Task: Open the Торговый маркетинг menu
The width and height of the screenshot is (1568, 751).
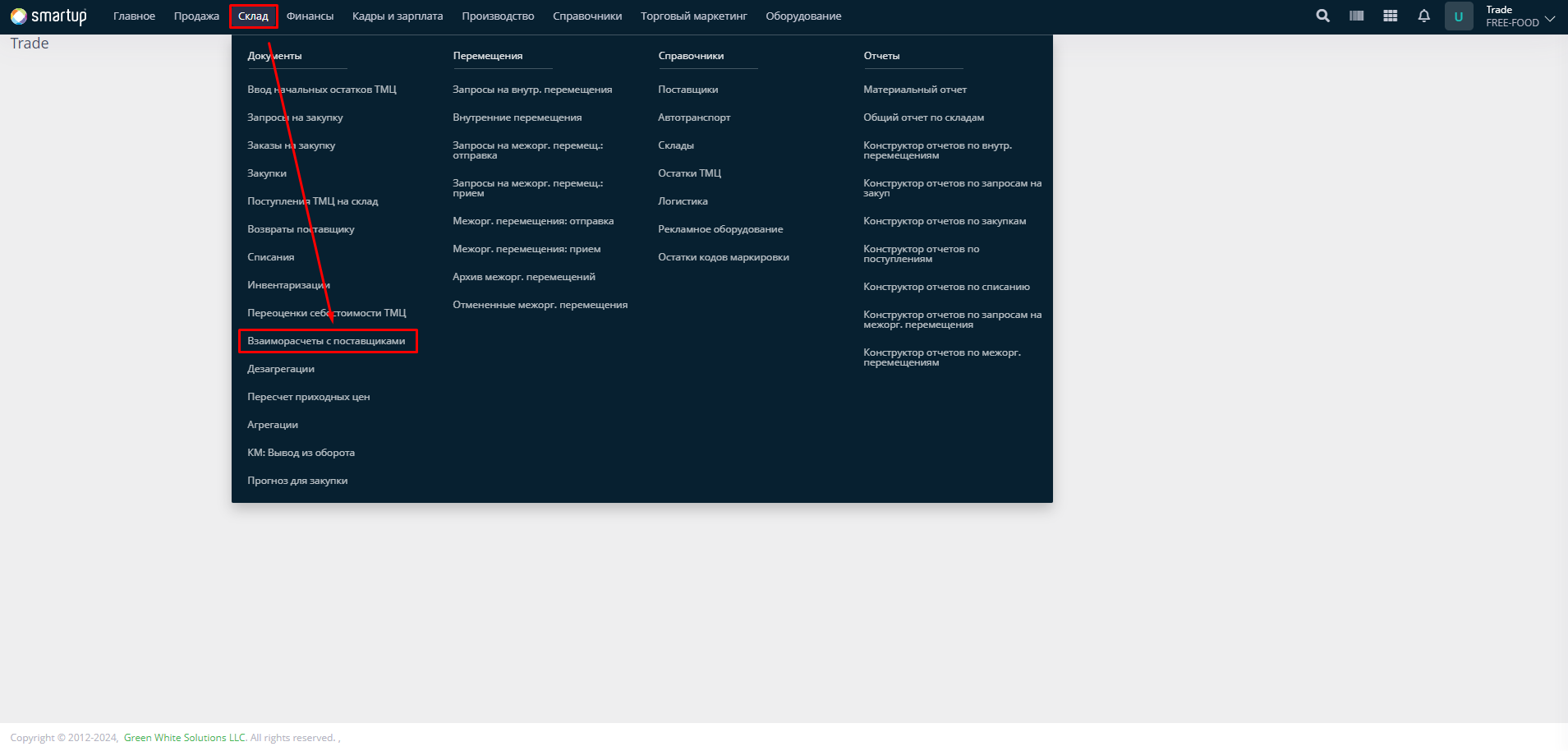Action: point(694,16)
